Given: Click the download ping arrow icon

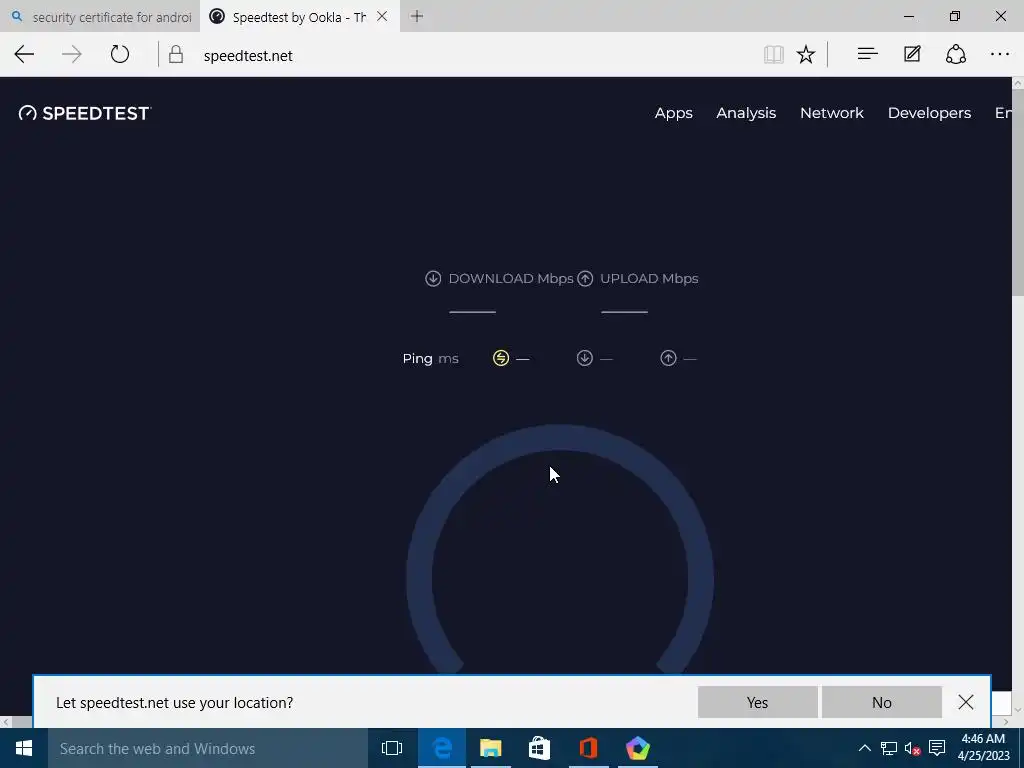Looking at the screenshot, I should tap(584, 358).
